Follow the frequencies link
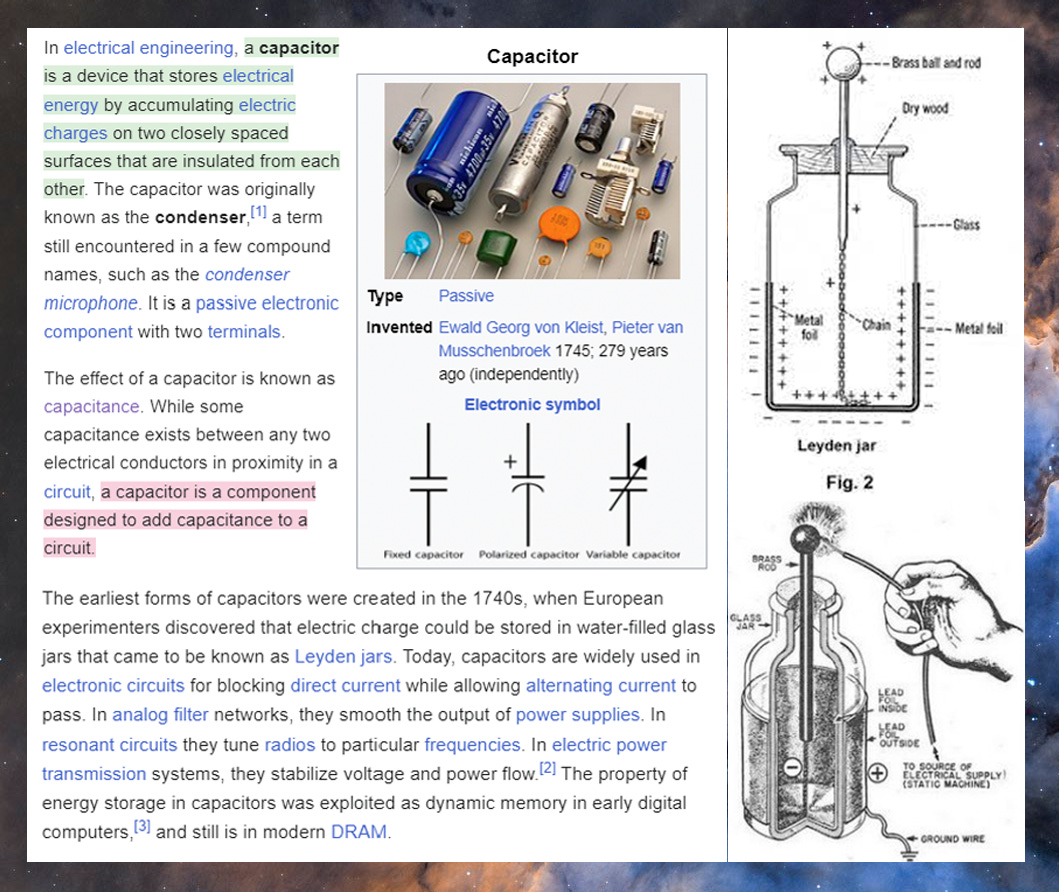The width and height of the screenshot is (1059, 892). click(472, 745)
